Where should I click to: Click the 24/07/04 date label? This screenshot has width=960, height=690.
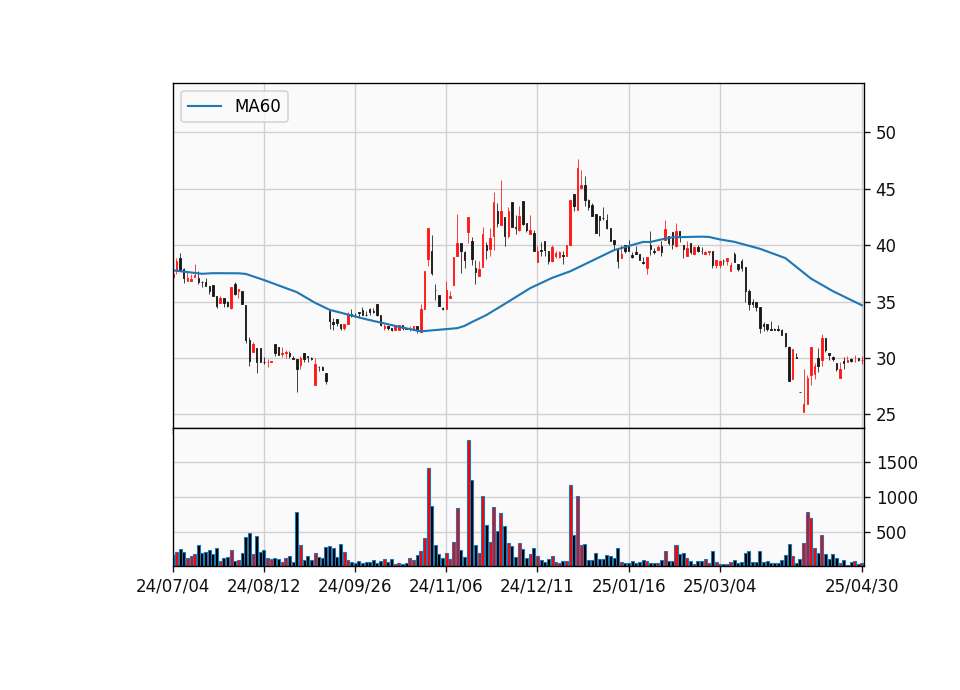[173, 586]
